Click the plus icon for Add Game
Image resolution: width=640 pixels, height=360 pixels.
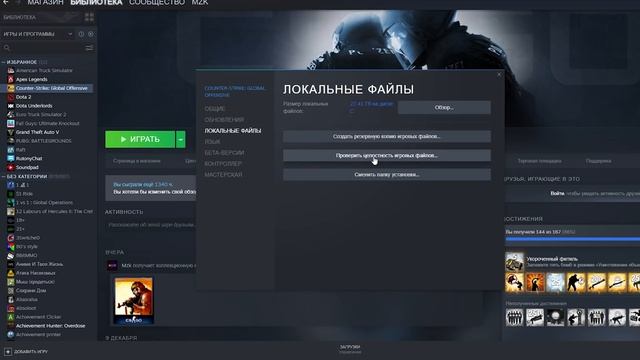(8, 351)
